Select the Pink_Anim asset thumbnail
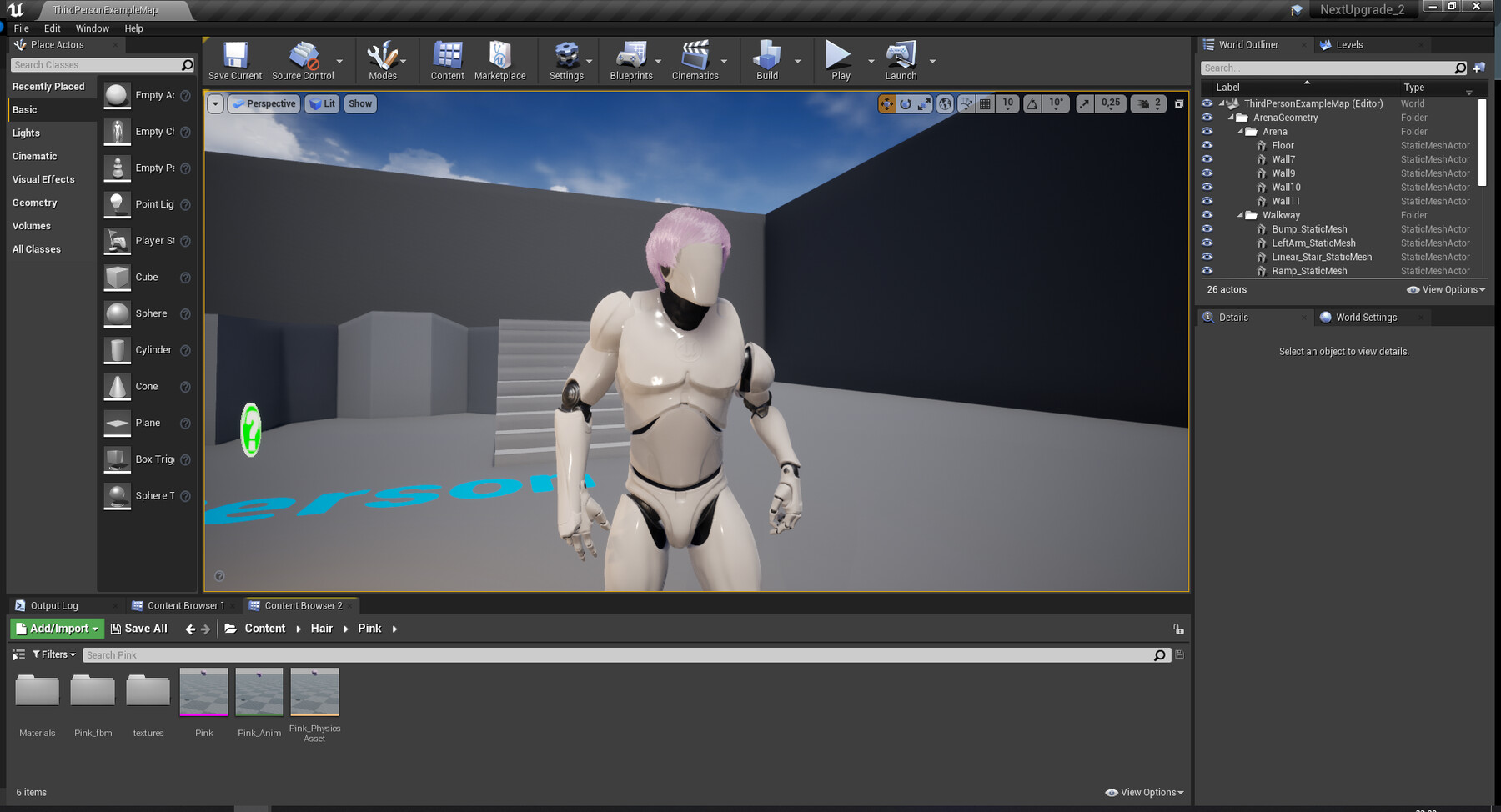The height and width of the screenshot is (812, 1501). coord(259,692)
